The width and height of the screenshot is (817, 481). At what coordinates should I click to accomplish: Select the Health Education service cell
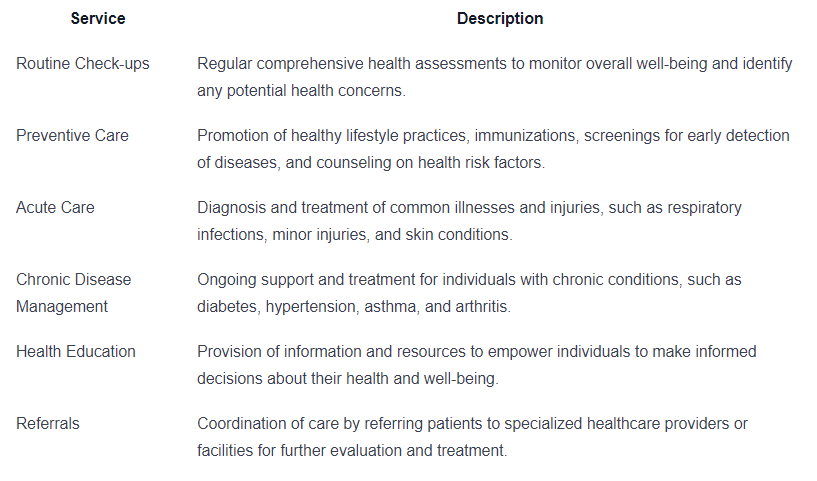pyautogui.click(x=76, y=351)
